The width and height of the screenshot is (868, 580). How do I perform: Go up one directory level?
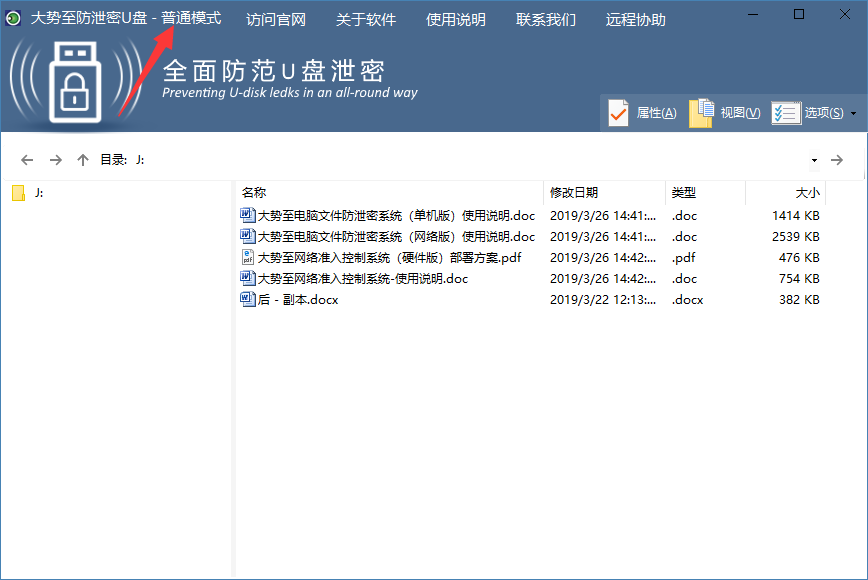(x=83, y=160)
